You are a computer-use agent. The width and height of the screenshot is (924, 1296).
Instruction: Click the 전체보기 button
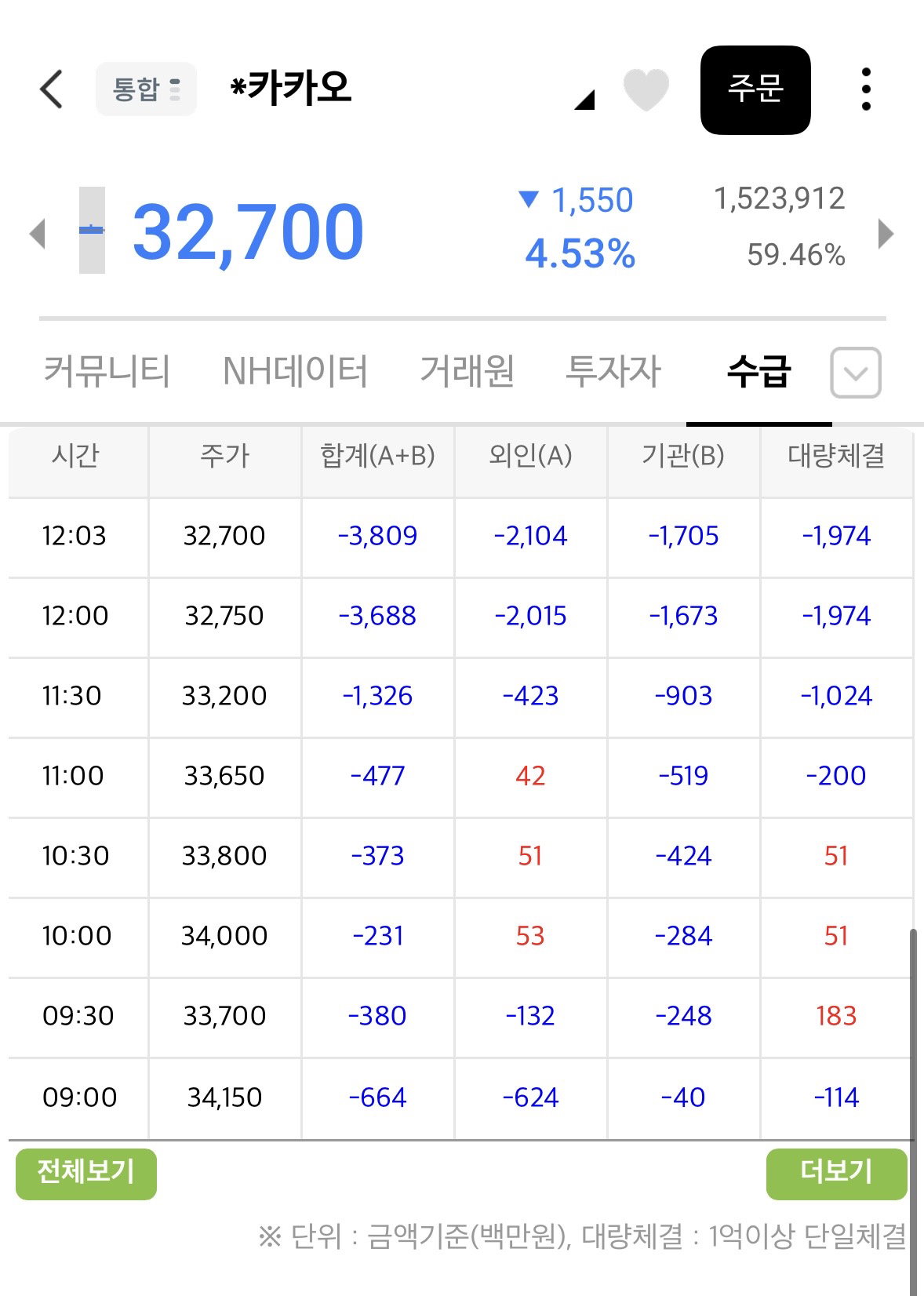tap(86, 1174)
